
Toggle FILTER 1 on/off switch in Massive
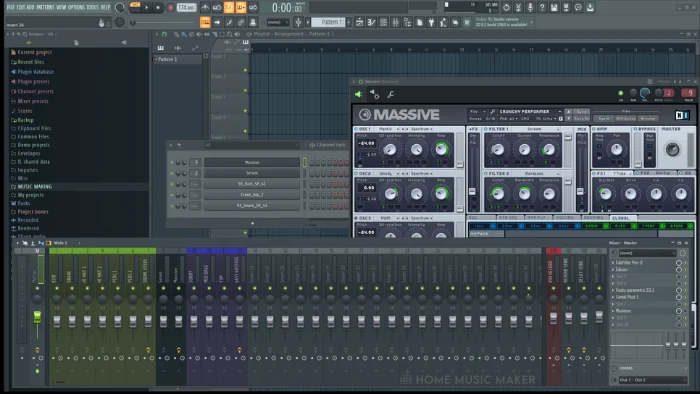tap(486, 129)
